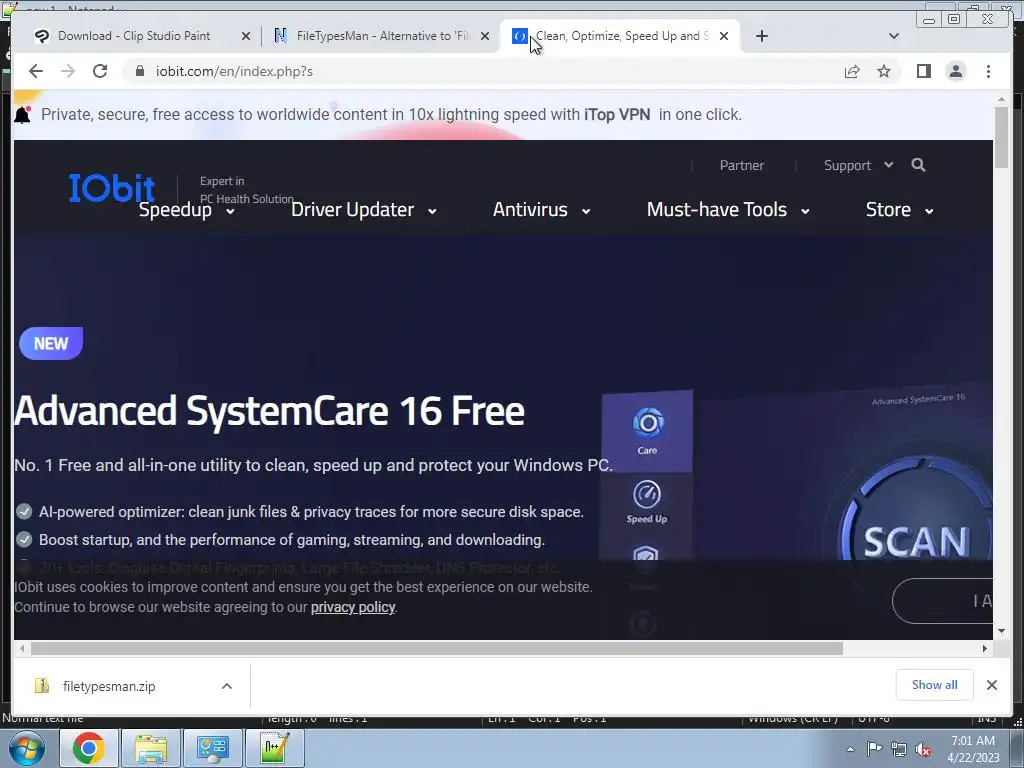This screenshot has height=768, width=1024.
Task: Click the muted volume tray icon
Action: [x=923, y=749]
